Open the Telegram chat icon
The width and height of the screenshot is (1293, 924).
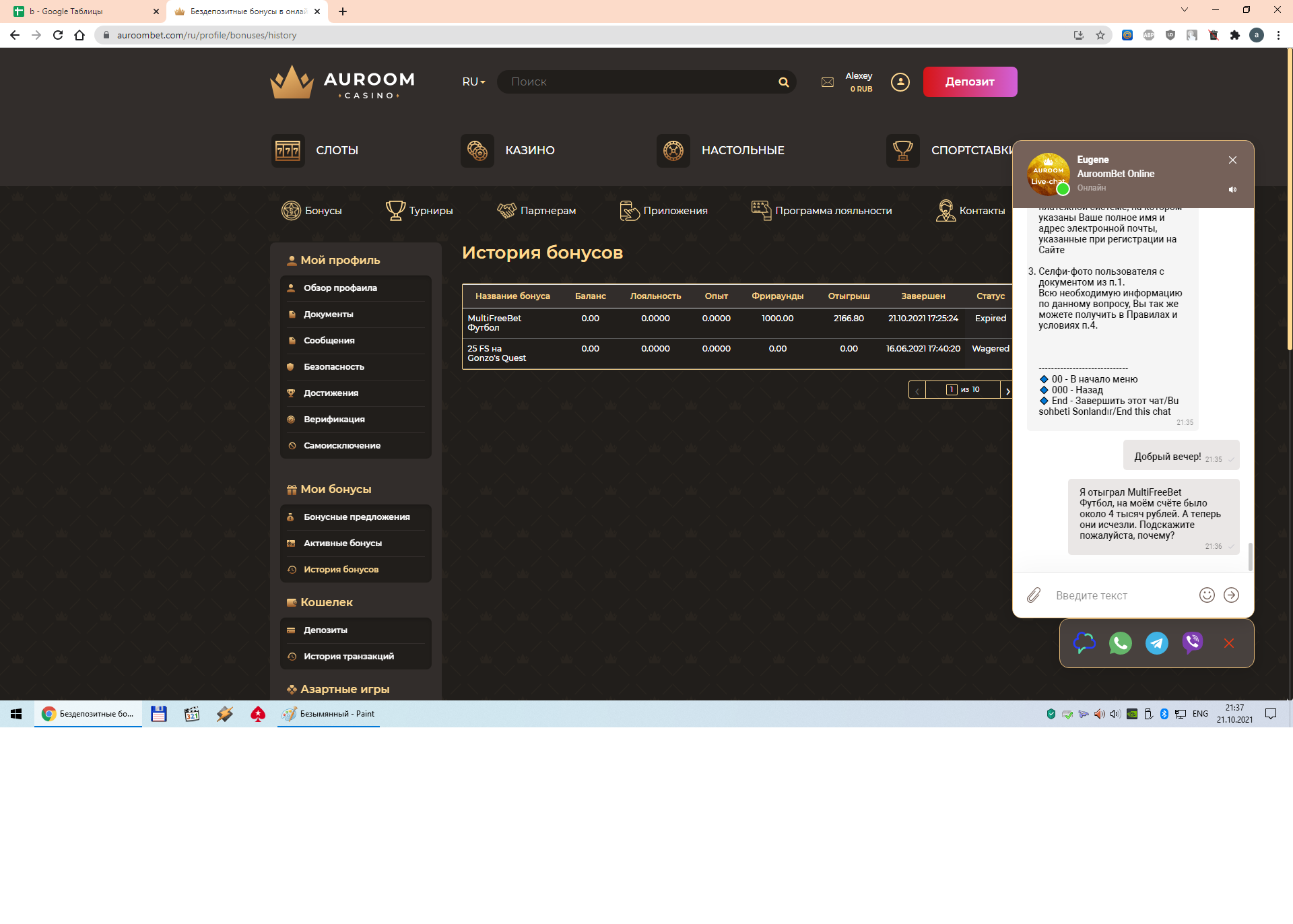(1156, 643)
